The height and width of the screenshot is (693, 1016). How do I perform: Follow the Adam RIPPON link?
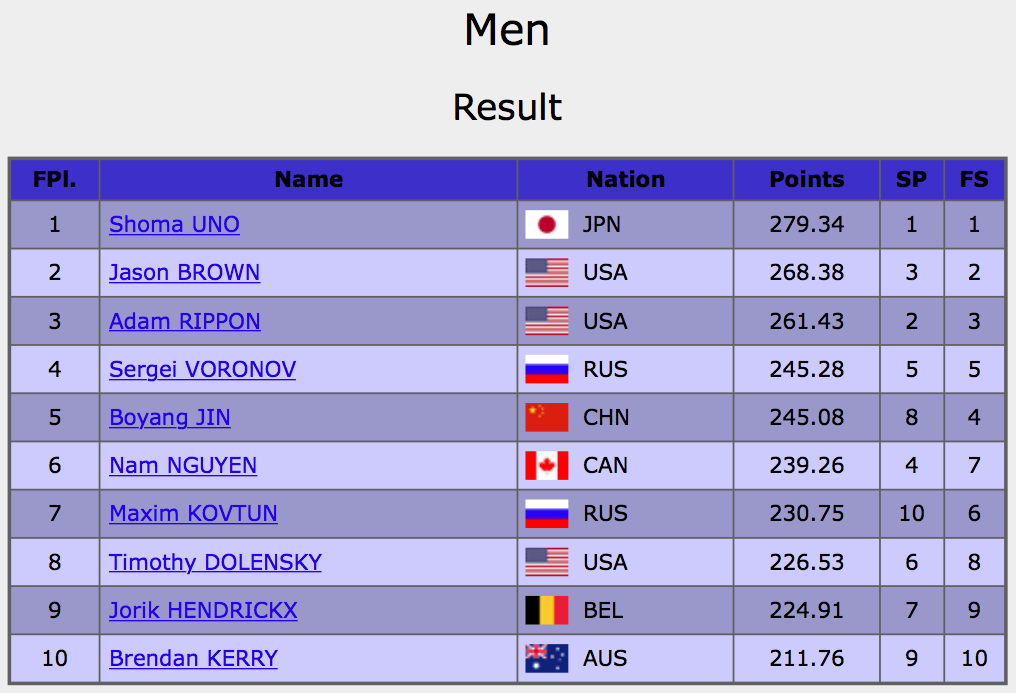coord(185,321)
